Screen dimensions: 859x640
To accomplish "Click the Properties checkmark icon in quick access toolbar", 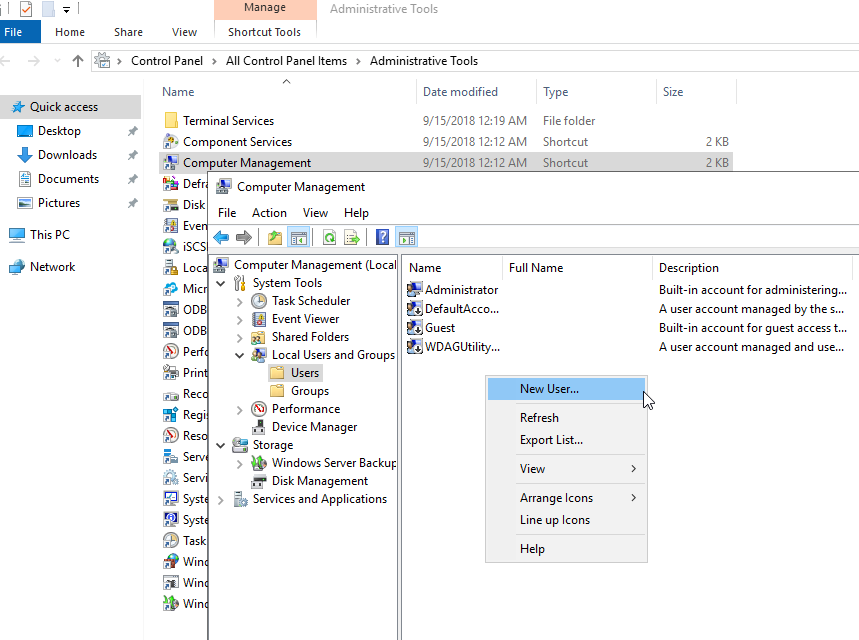I will pyautogui.click(x=26, y=9).
